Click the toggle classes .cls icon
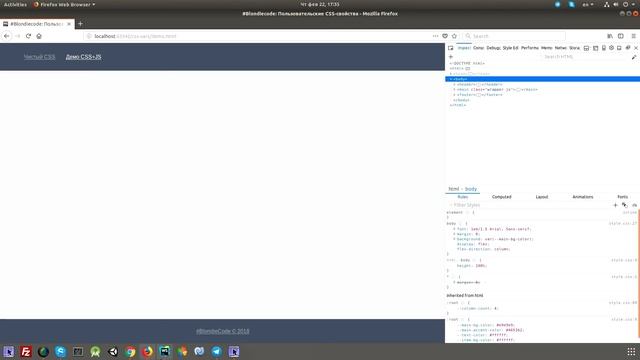 coord(634,205)
